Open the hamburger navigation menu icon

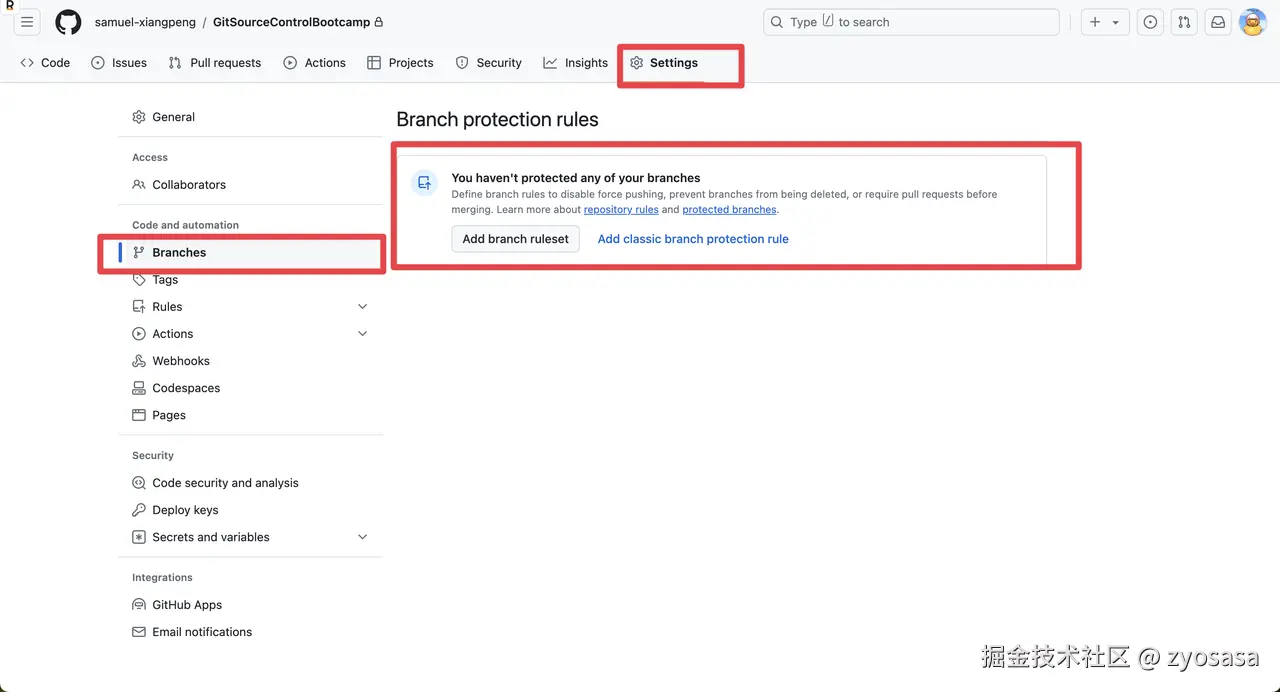point(27,22)
